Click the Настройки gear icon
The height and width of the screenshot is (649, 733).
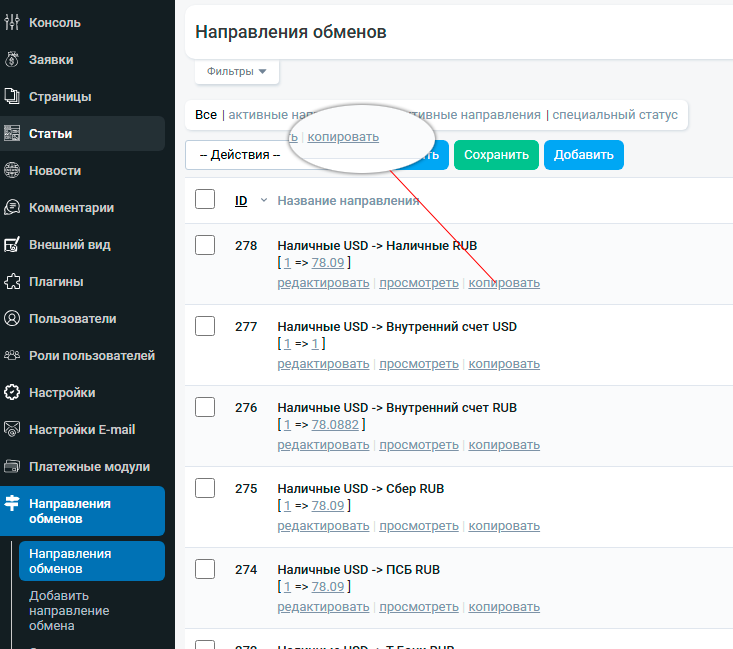(12, 392)
